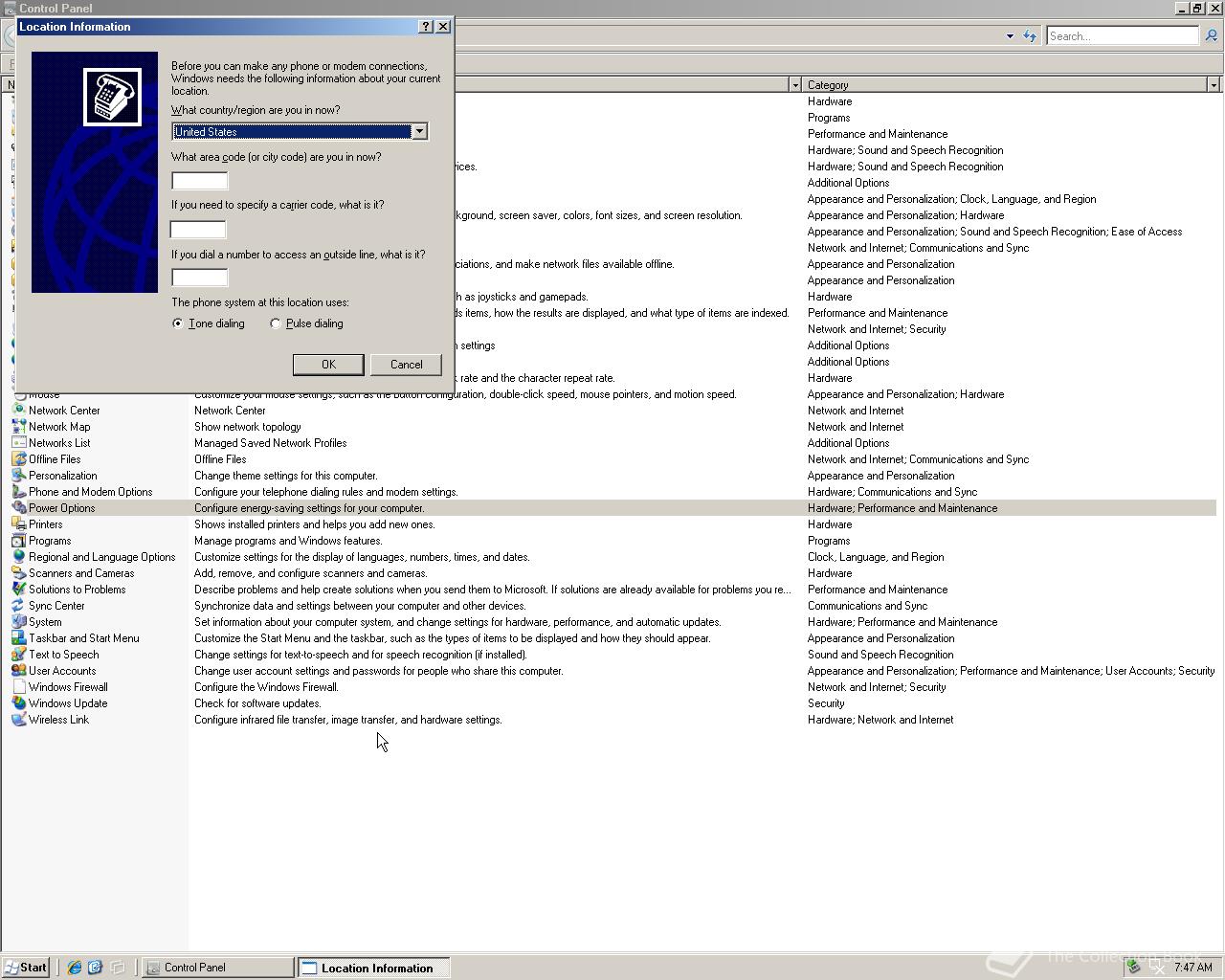Open the Sync Center icon
1225x980 pixels.
click(18, 606)
